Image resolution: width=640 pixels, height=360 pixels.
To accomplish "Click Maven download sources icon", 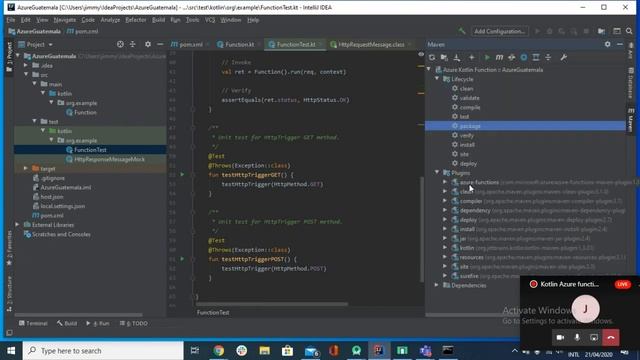I will pos(457,58).
